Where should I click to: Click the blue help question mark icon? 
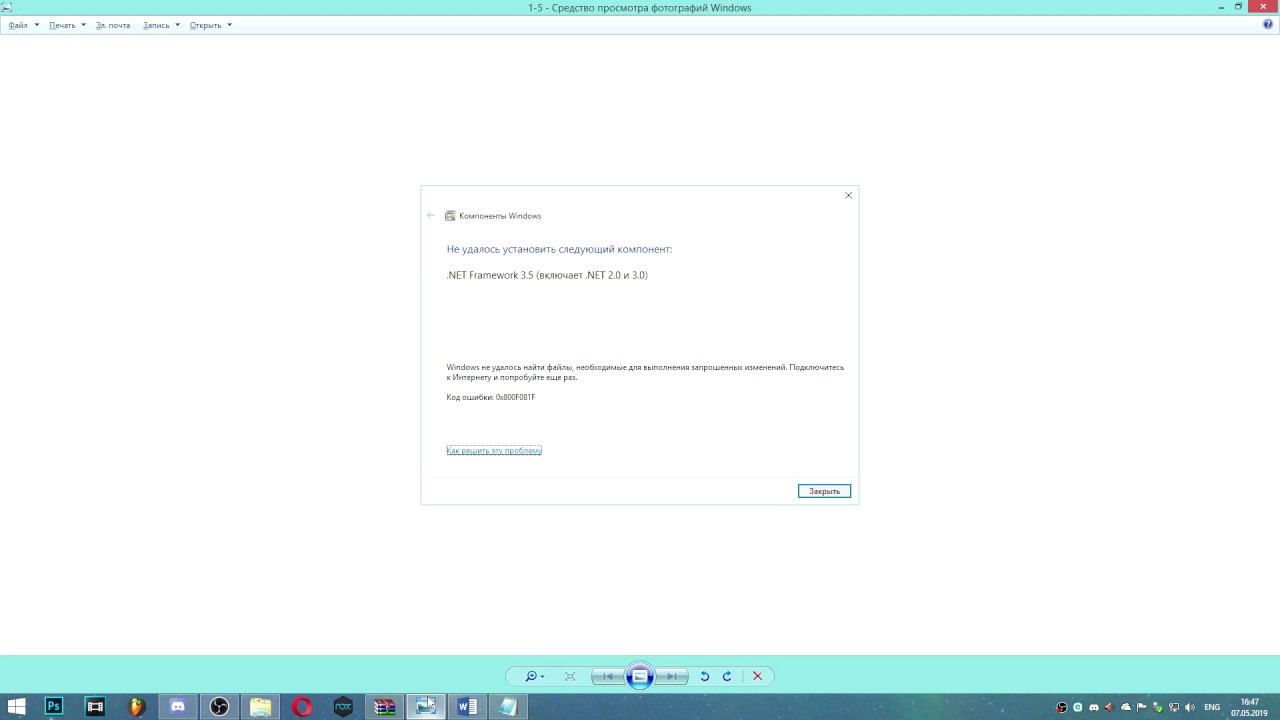pyautogui.click(x=1268, y=24)
